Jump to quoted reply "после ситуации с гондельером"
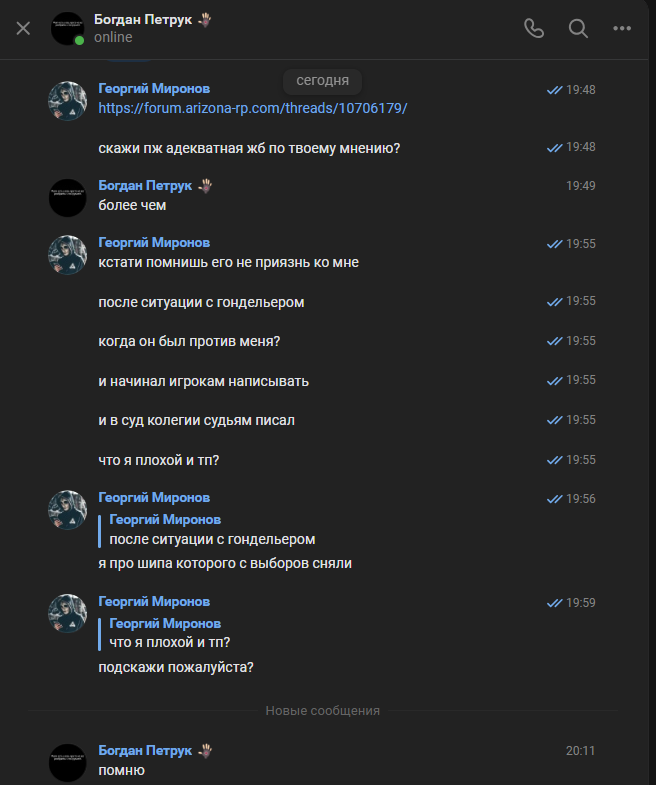 [212, 539]
